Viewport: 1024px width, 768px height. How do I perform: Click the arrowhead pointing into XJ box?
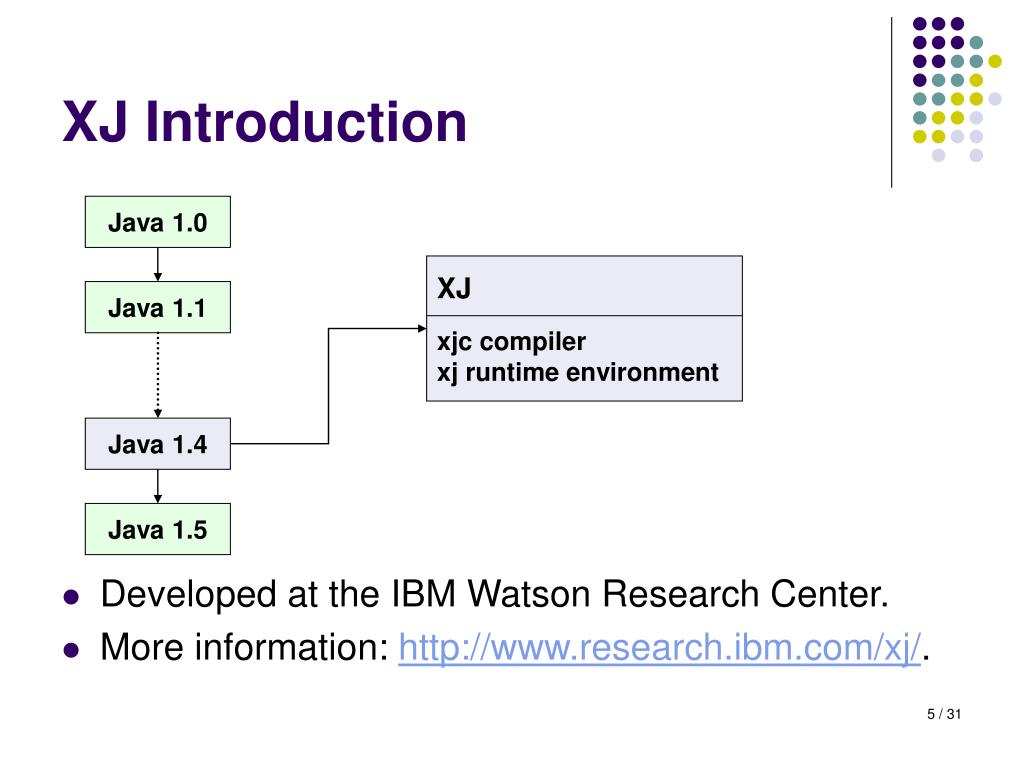point(422,328)
